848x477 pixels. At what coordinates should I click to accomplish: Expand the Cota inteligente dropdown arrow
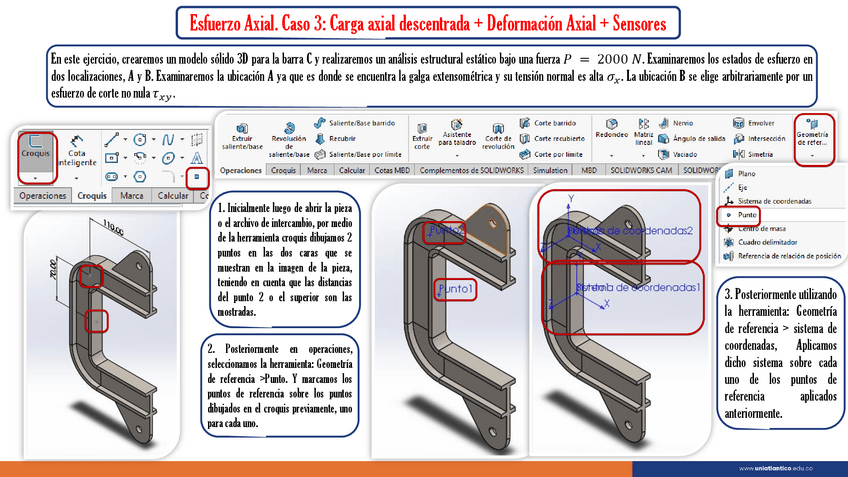point(76,177)
